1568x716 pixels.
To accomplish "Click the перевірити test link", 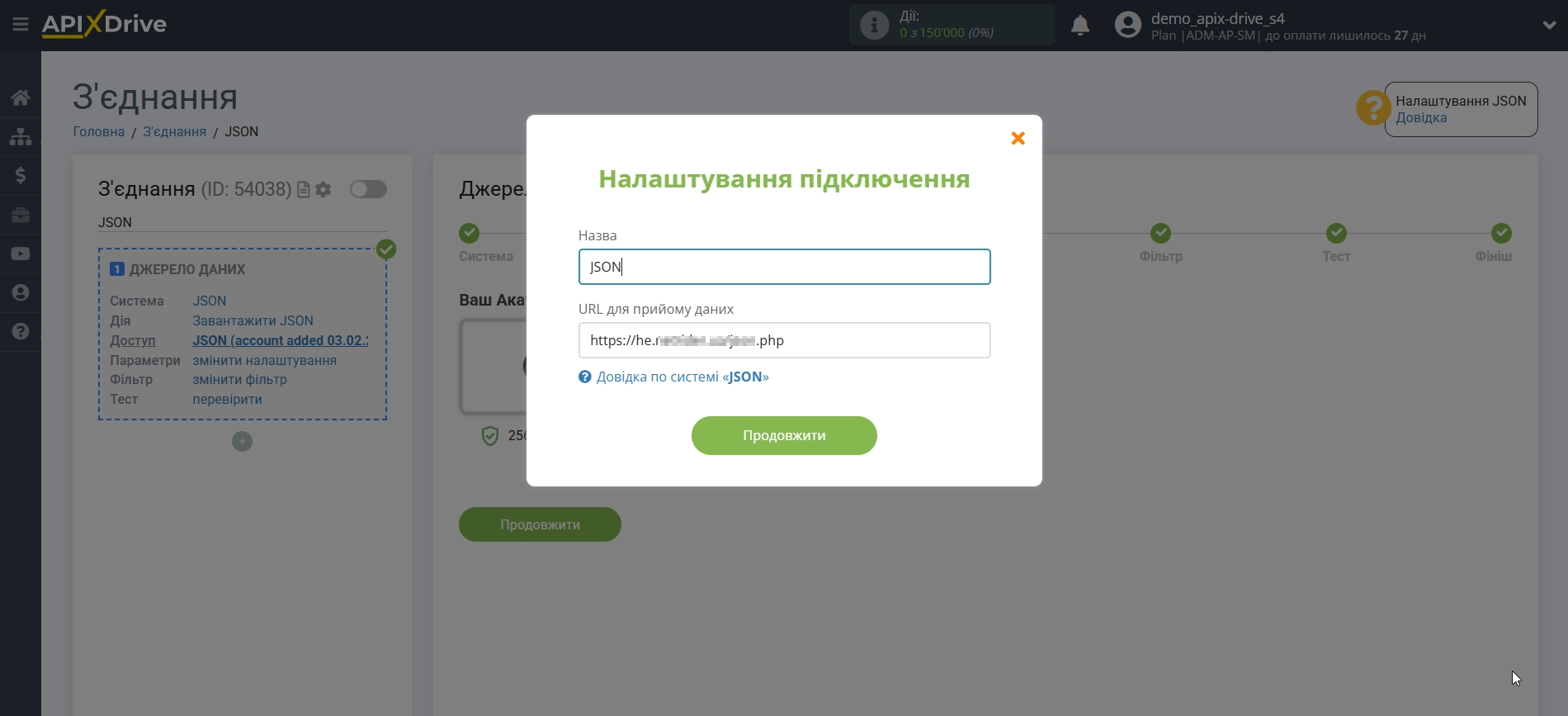I will 228,399.
